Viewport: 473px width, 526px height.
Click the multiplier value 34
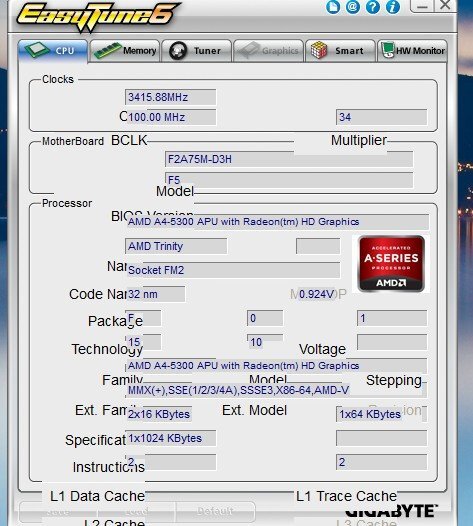click(x=381, y=117)
